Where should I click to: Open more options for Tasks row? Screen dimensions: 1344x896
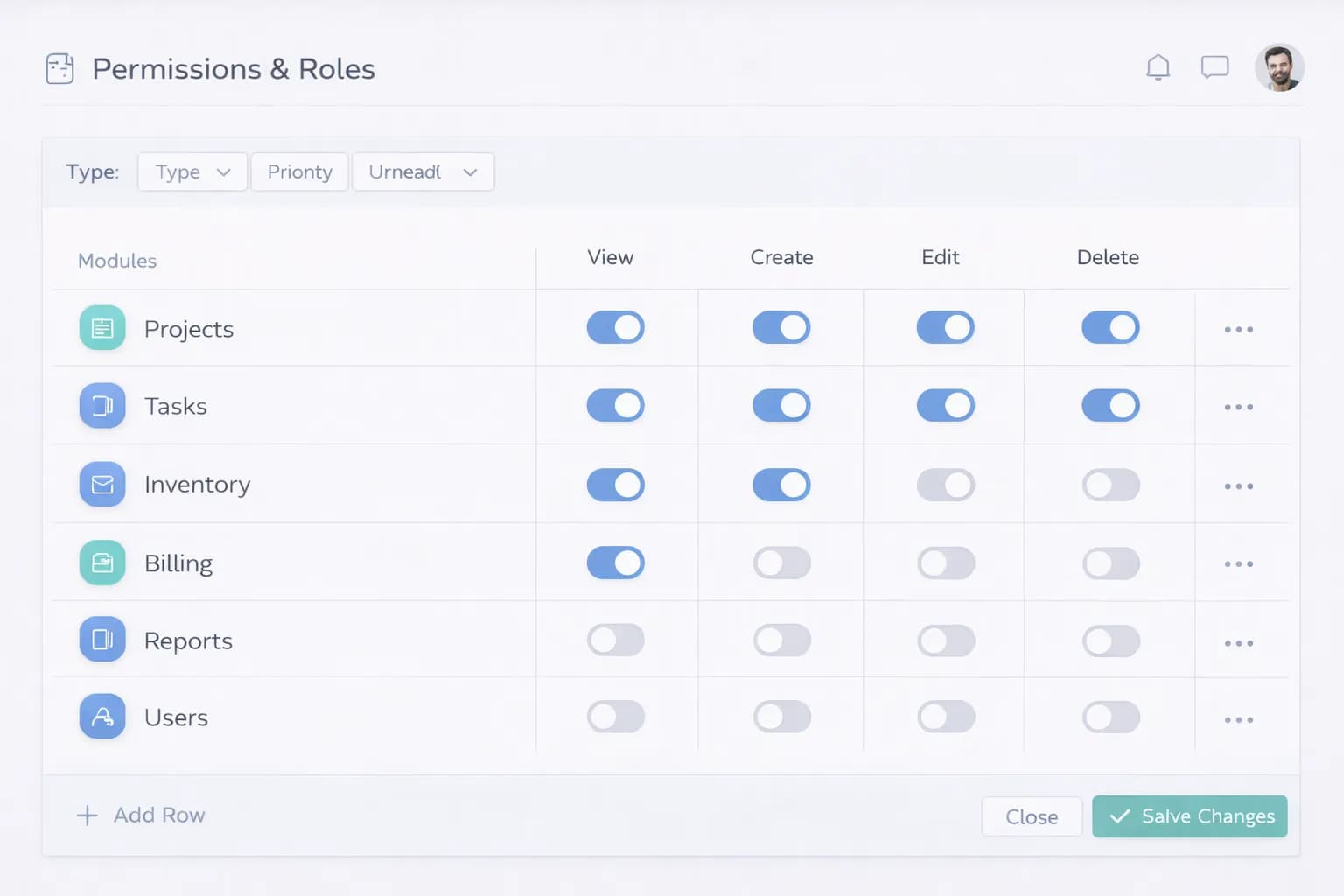pos(1238,407)
